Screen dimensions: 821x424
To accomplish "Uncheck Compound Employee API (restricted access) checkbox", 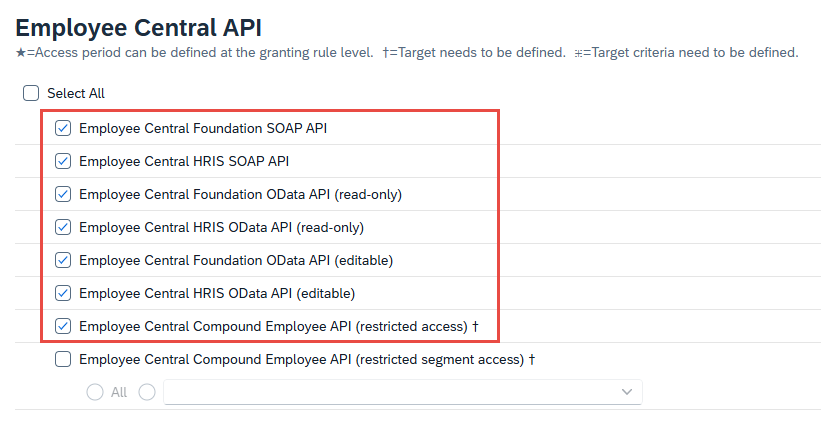I will point(63,326).
